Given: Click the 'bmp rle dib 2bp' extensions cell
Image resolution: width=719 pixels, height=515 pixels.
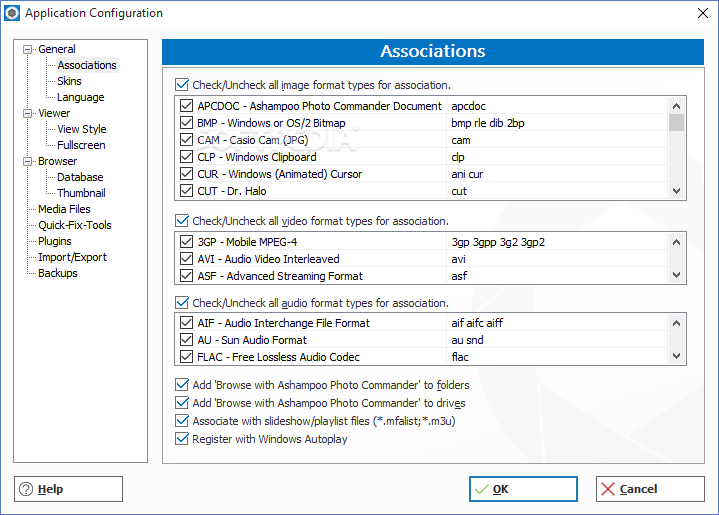Looking at the screenshot, I should [557, 123].
